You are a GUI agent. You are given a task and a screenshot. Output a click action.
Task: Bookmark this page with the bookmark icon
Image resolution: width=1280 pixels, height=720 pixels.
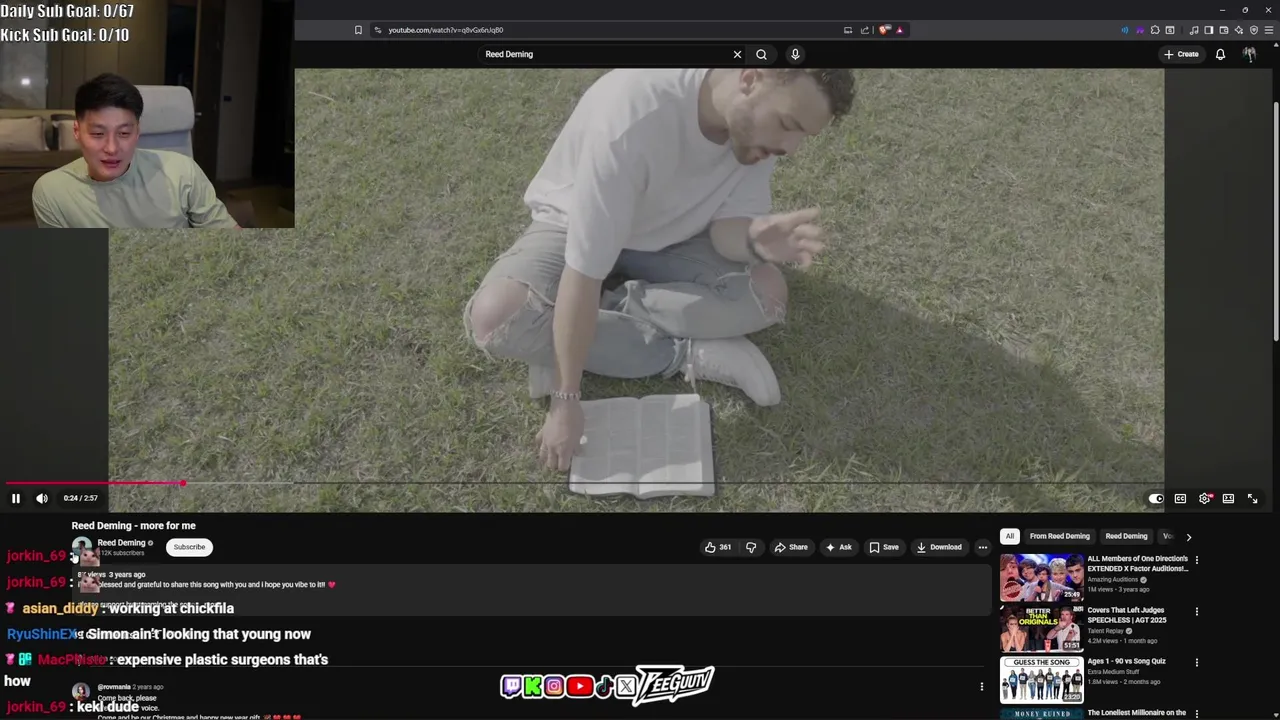358,30
